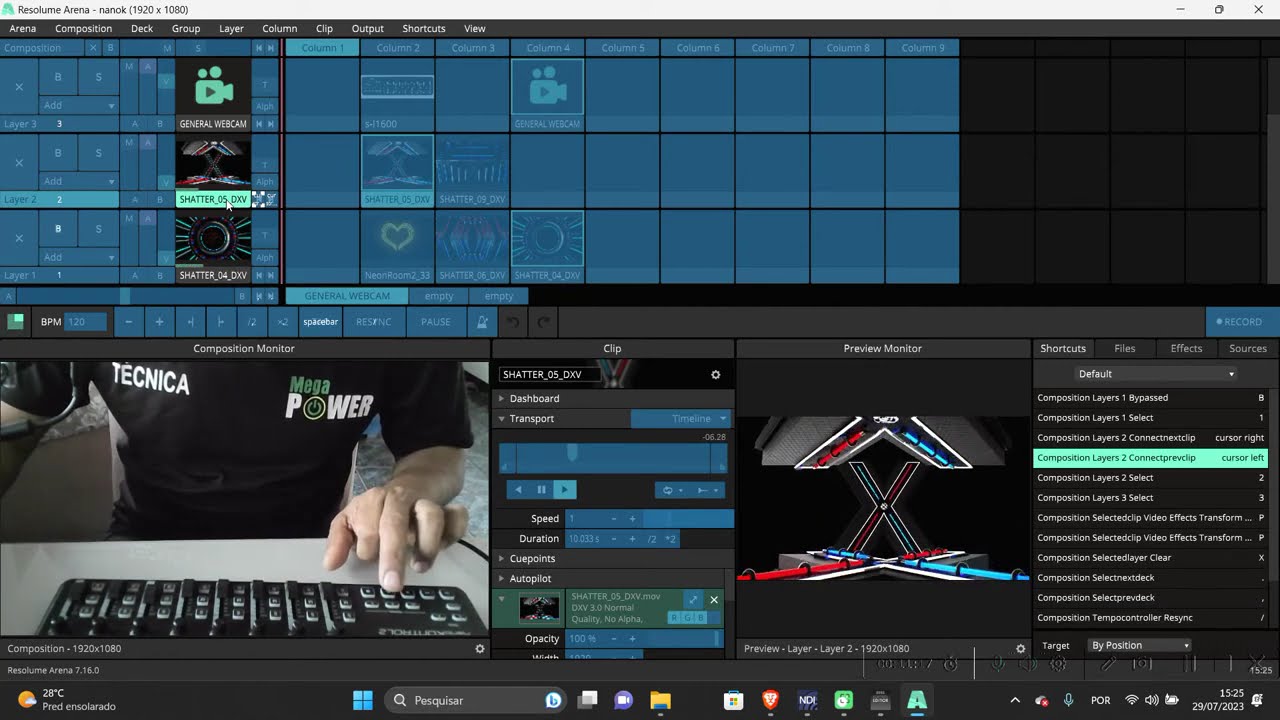Click the Windows Start button

363,701
